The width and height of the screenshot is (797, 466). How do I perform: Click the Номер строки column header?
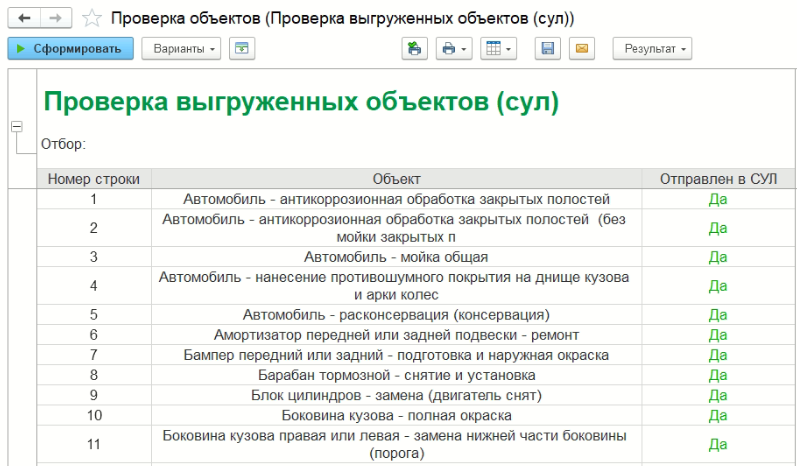tap(94, 178)
